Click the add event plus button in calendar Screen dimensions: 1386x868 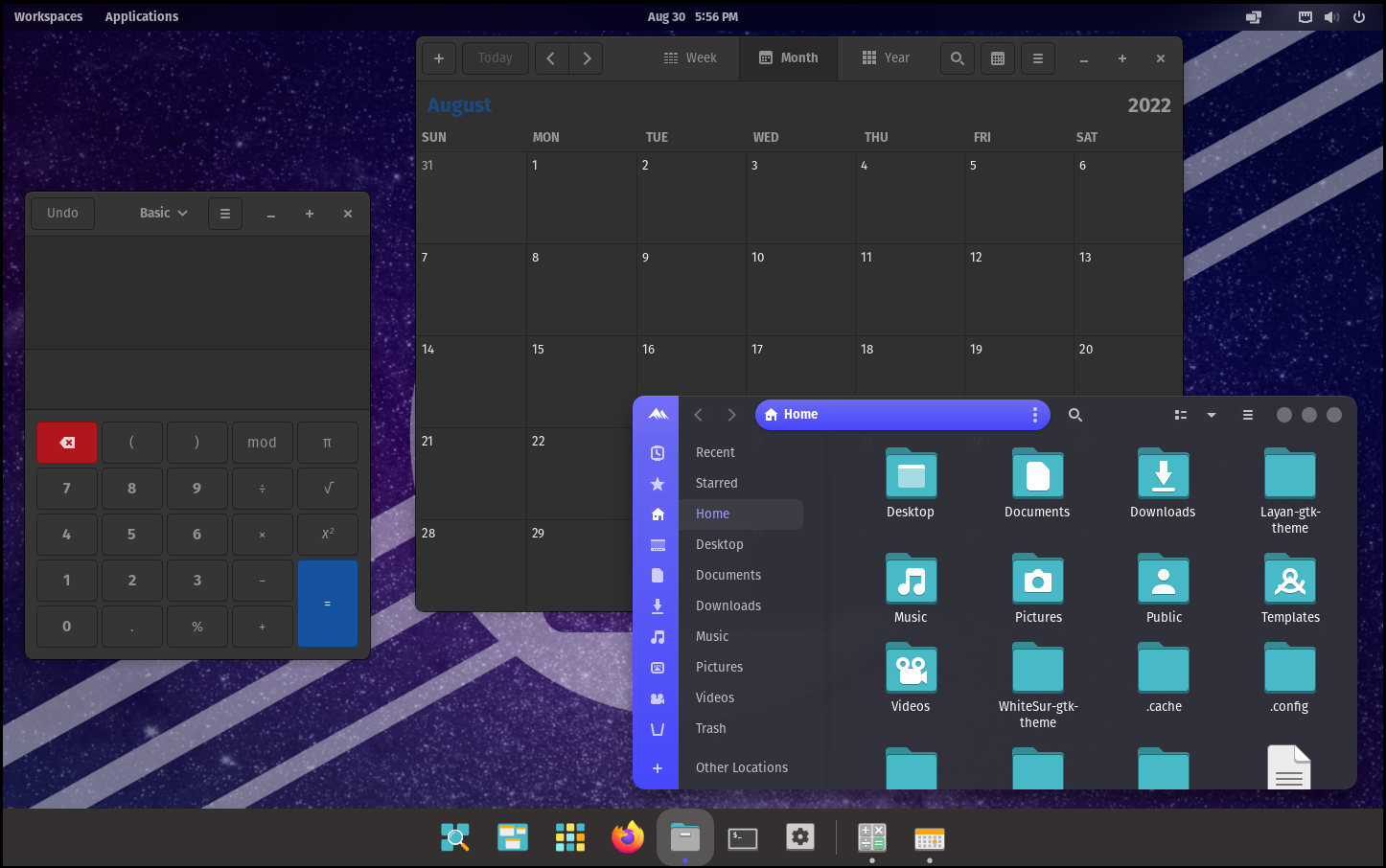pyautogui.click(x=439, y=58)
